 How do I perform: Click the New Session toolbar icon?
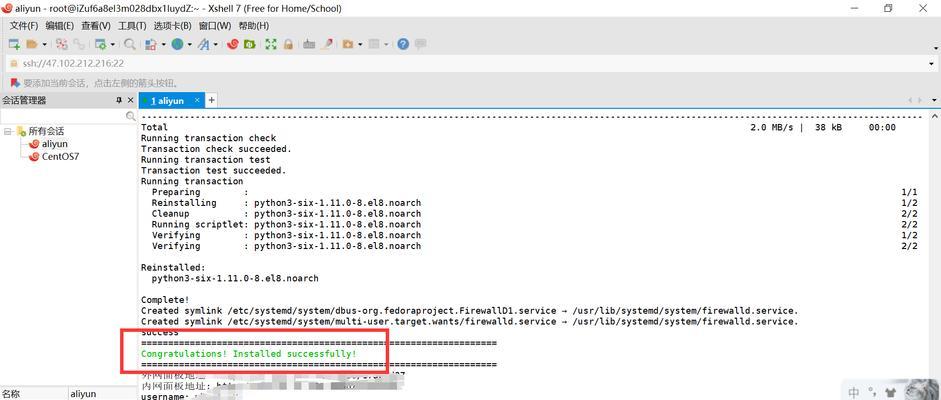point(14,44)
